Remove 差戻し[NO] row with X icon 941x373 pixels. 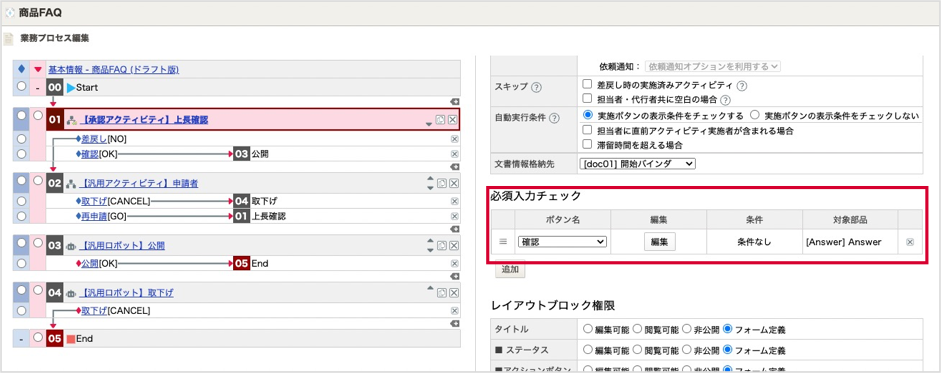454,139
